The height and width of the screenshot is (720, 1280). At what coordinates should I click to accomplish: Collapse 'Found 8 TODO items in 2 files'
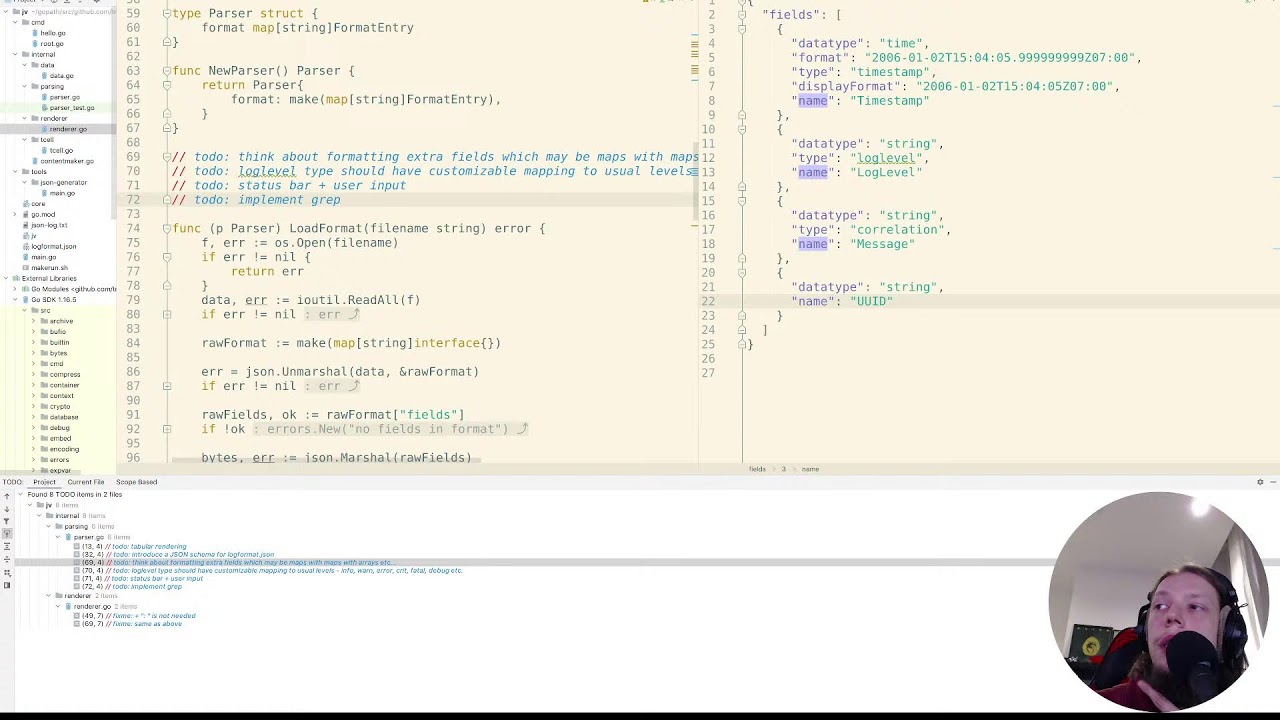(21, 495)
